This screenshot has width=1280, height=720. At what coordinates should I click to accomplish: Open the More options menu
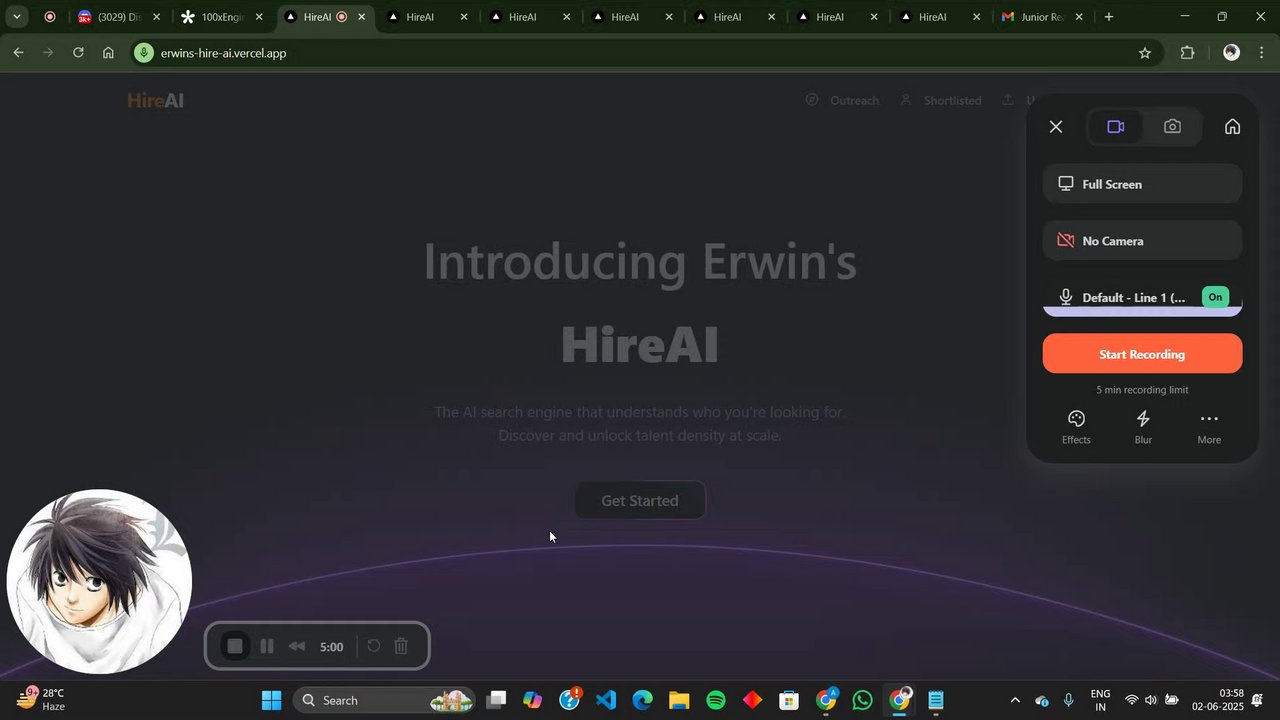coord(1209,427)
